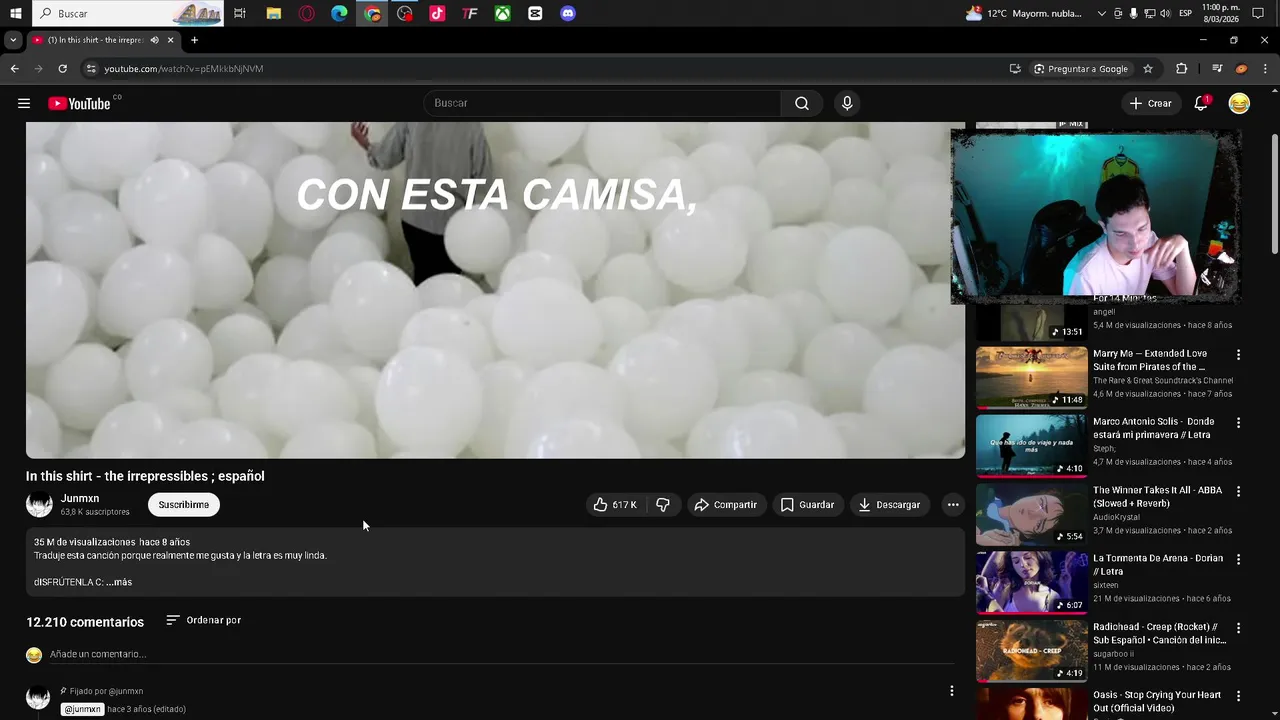
Task: Open options for Marco Antonio Solís video
Action: tap(1238, 423)
